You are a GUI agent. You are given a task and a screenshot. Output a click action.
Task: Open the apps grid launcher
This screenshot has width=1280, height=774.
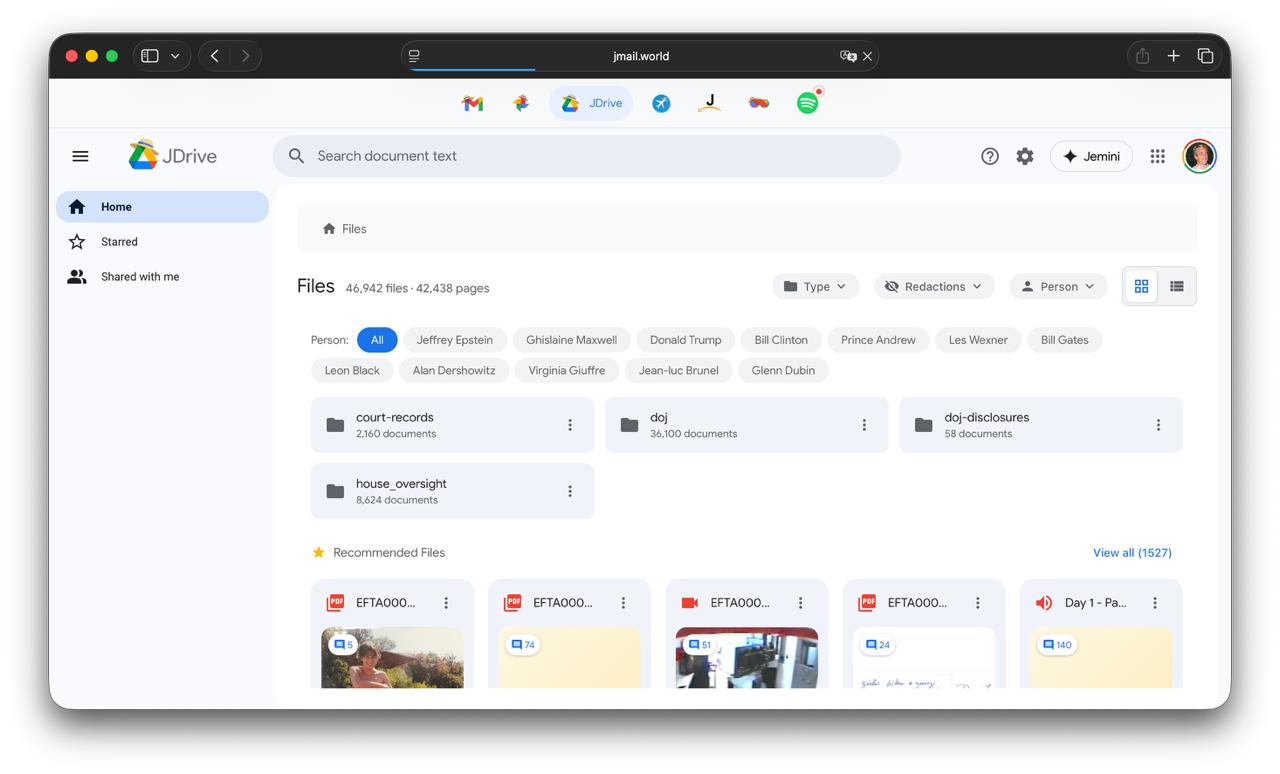[1158, 156]
